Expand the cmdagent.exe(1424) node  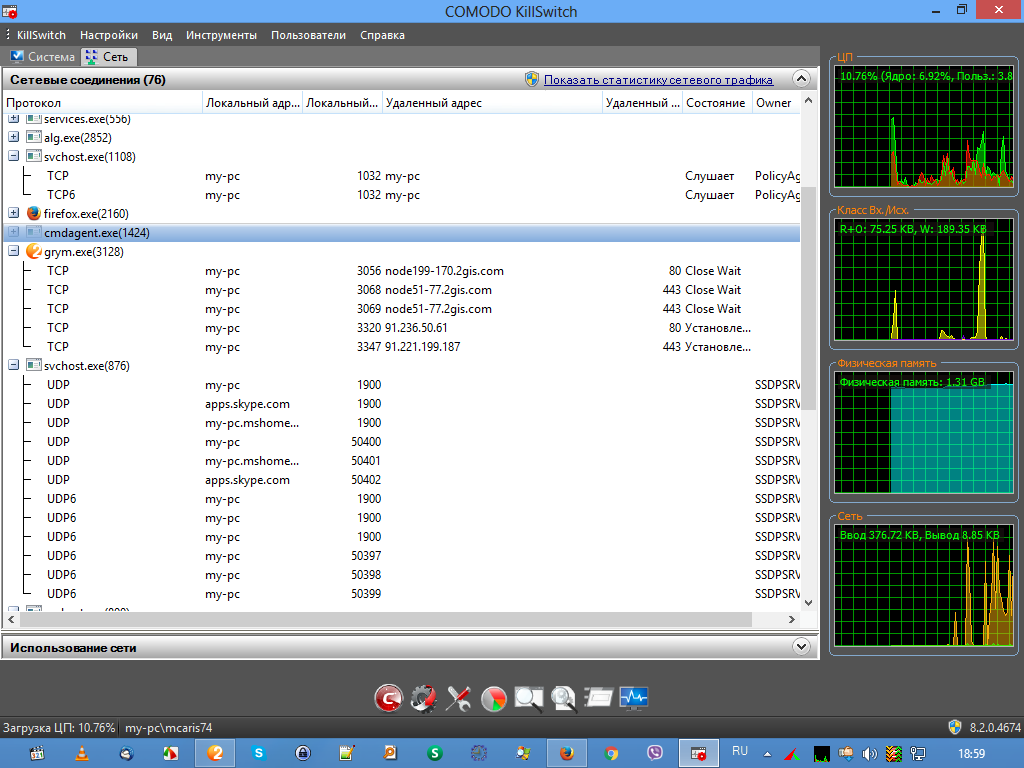coord(14,232)
